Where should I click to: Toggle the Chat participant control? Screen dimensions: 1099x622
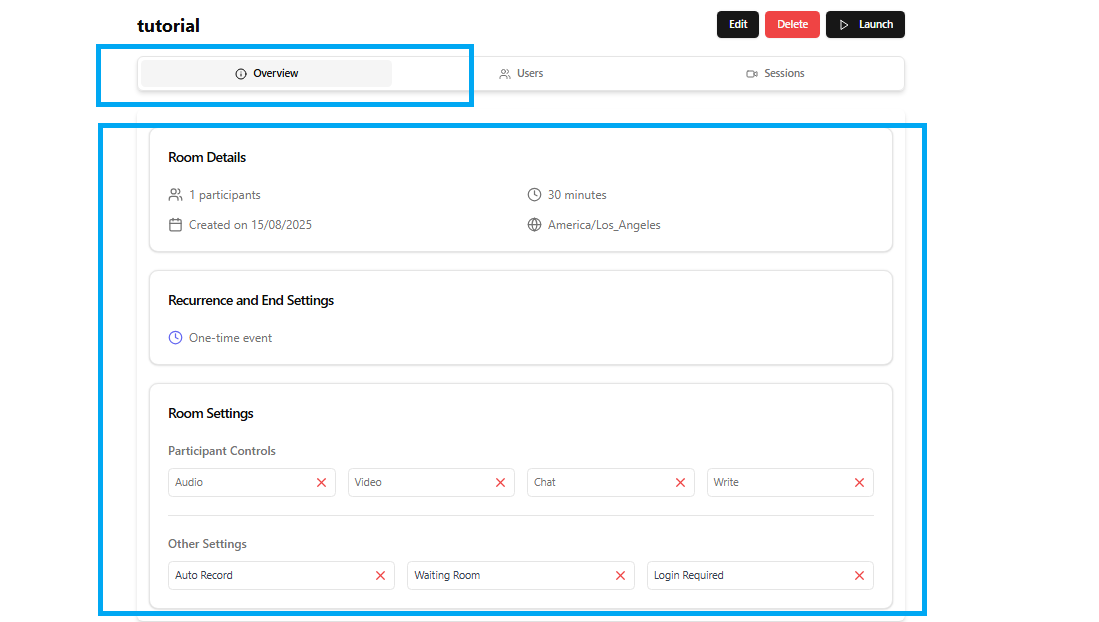[680, 482]
